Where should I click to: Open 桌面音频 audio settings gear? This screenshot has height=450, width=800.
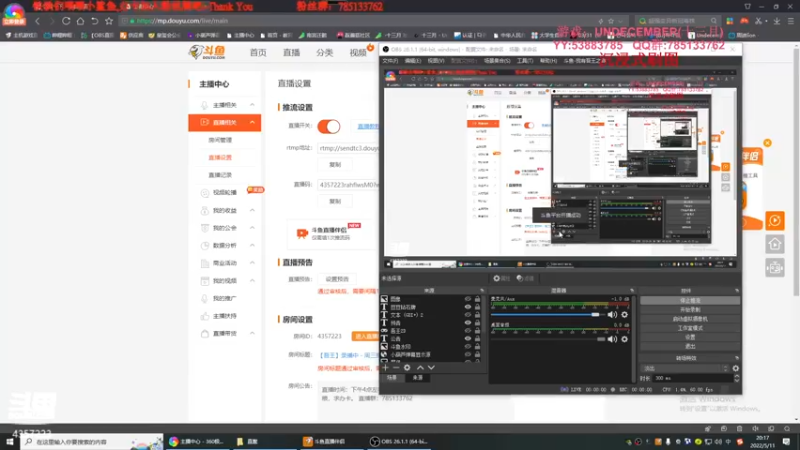[x=624, y=339]
